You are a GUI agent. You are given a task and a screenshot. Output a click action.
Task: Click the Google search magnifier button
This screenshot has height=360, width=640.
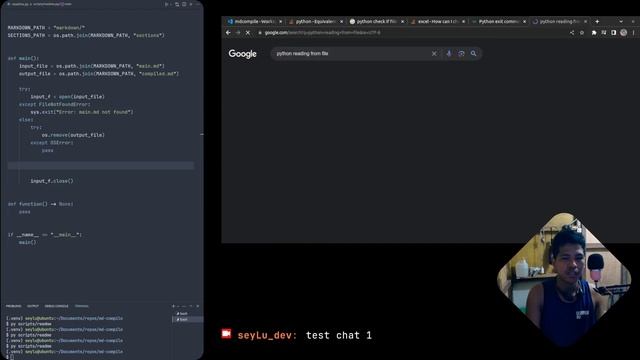point(473,53)
